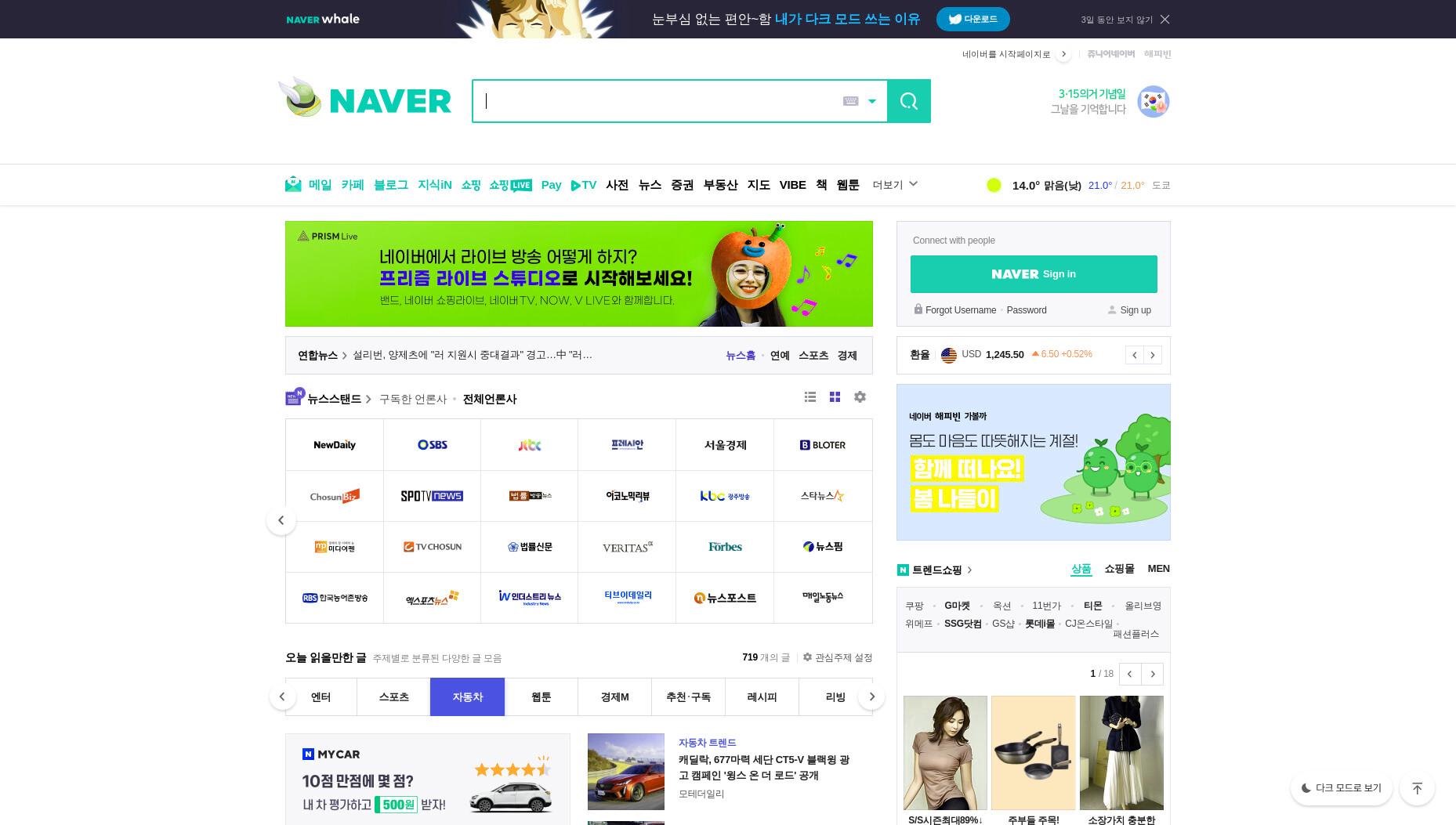
Task: Switch newsstand to list view
Action: [x=810, y=397]
